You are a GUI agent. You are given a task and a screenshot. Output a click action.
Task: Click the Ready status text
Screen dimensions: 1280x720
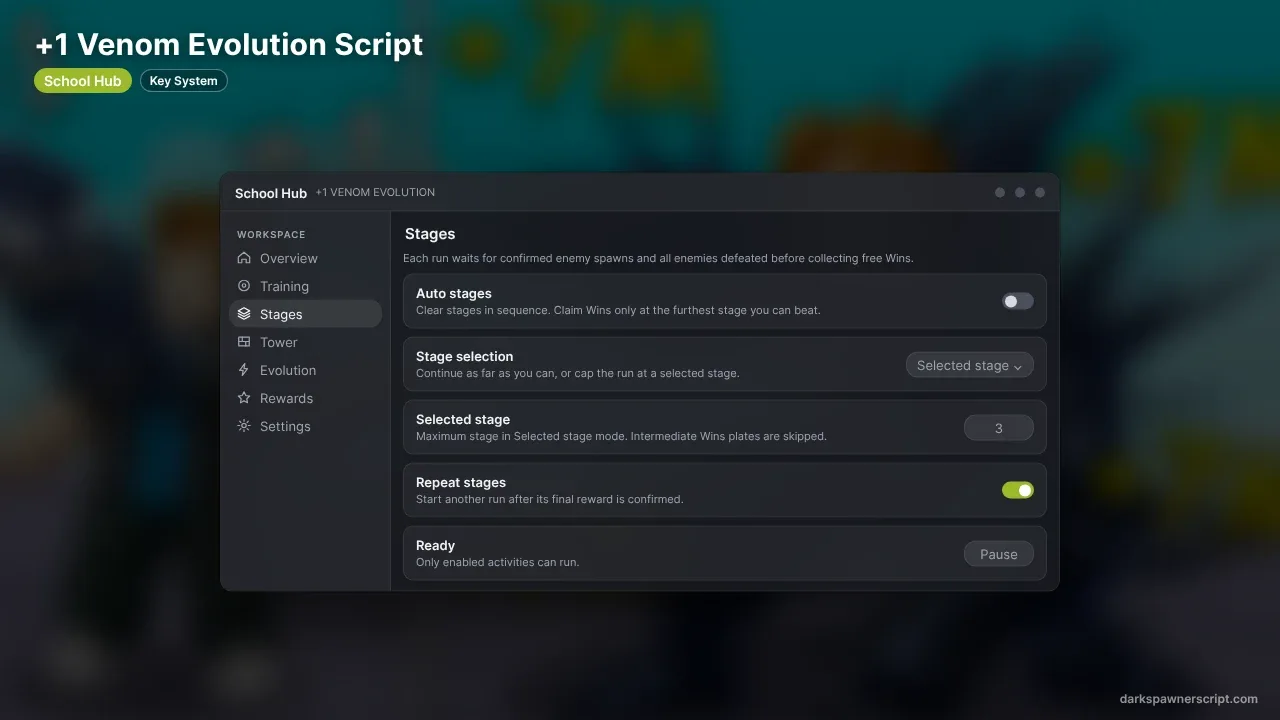(435, 546)
